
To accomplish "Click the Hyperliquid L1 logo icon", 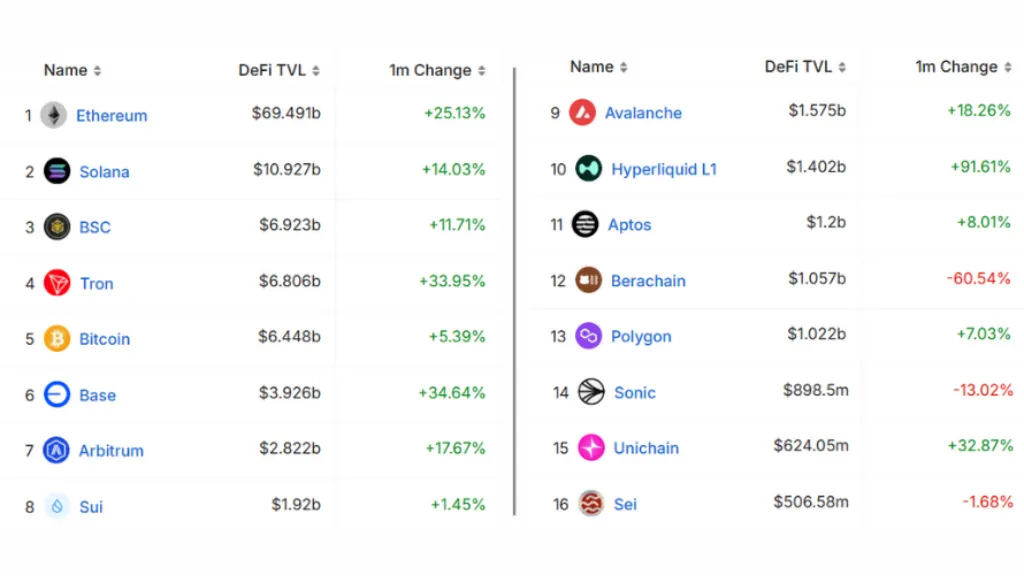I will coord(588,168).
